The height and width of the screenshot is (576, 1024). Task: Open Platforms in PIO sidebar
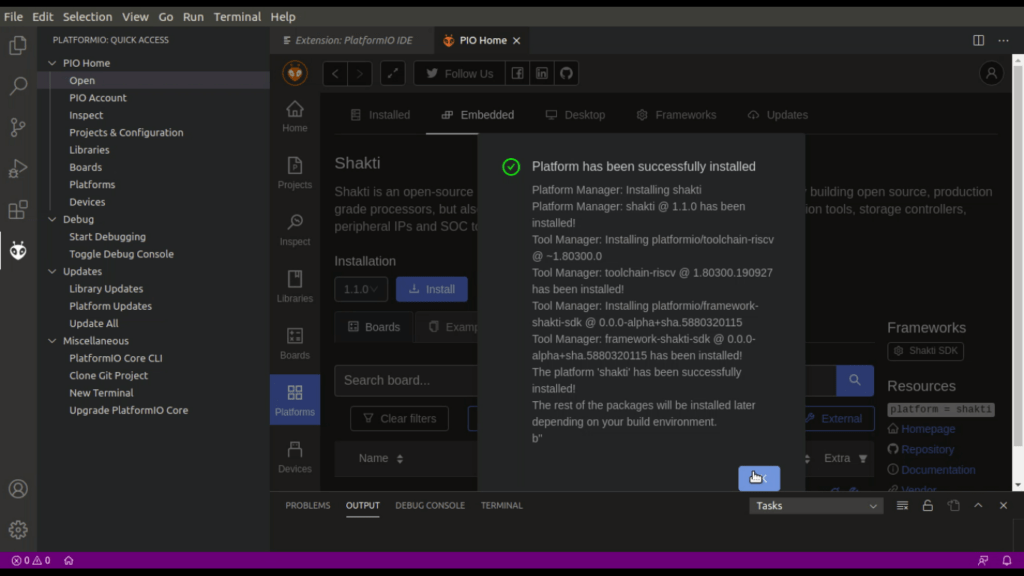(x=295, y=400)
